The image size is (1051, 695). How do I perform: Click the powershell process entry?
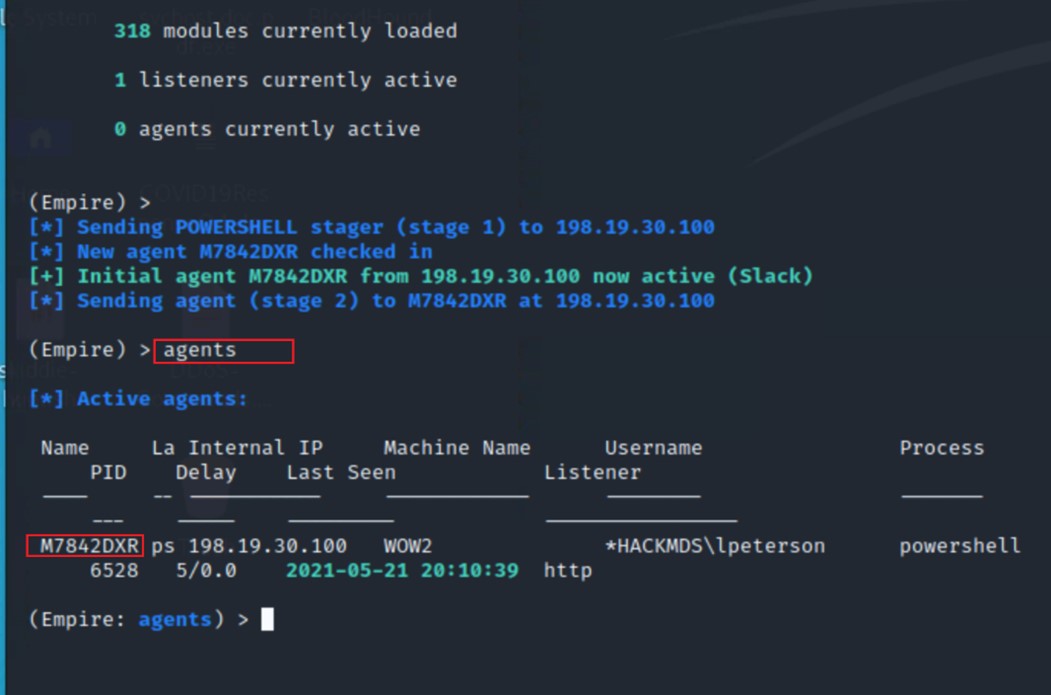(960, 546)
